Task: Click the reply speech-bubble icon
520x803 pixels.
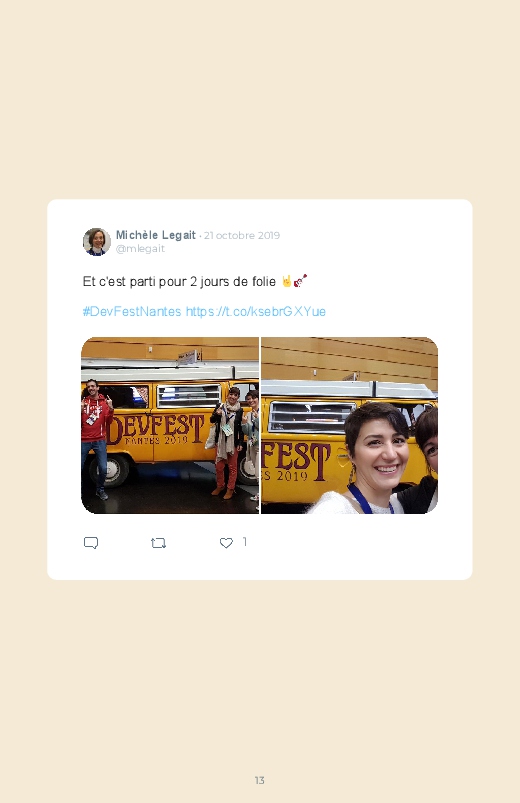Action: [91, 543]
